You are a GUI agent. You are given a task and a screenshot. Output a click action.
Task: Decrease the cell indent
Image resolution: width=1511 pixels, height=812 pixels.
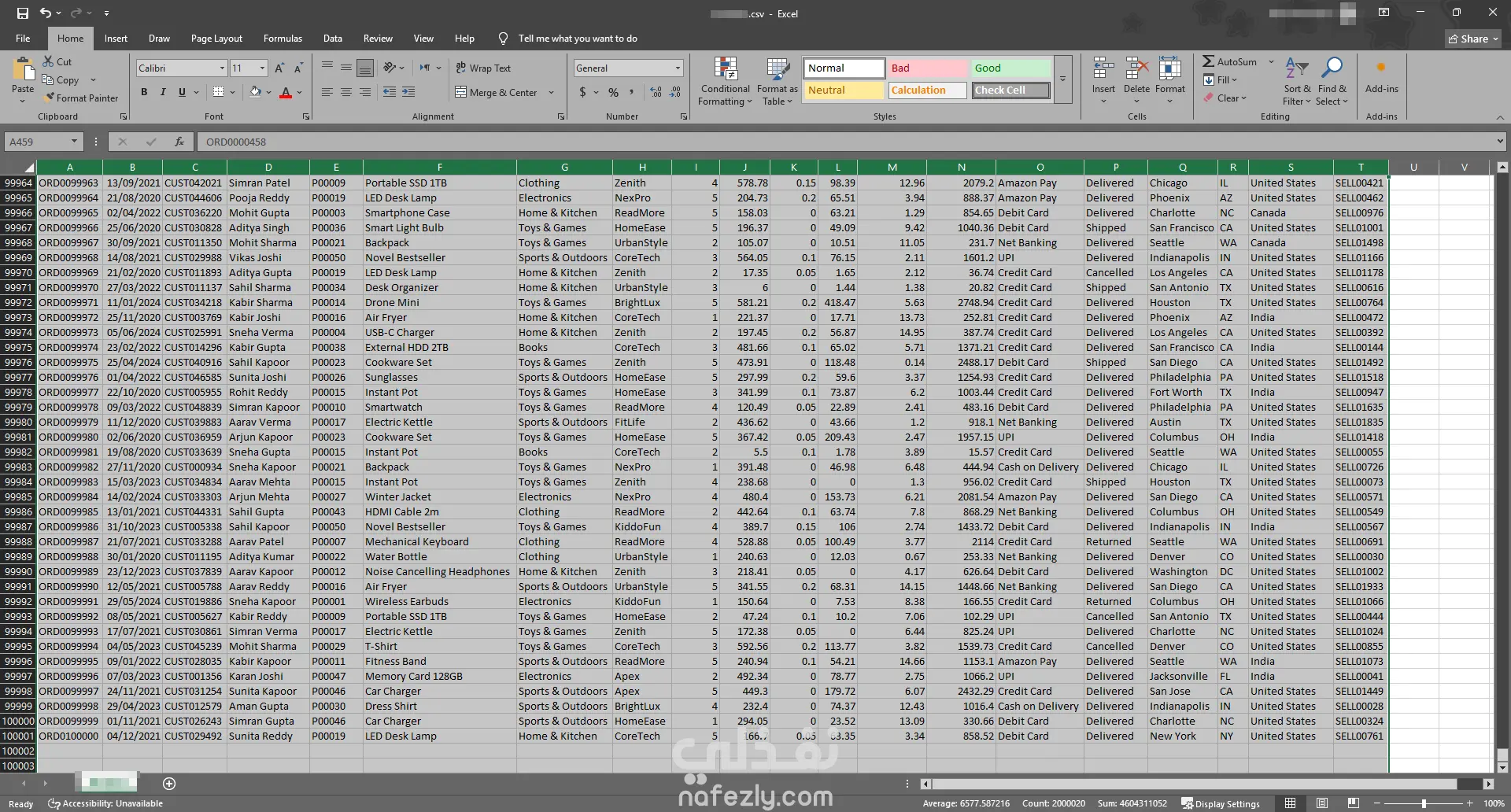coord(389,92)
